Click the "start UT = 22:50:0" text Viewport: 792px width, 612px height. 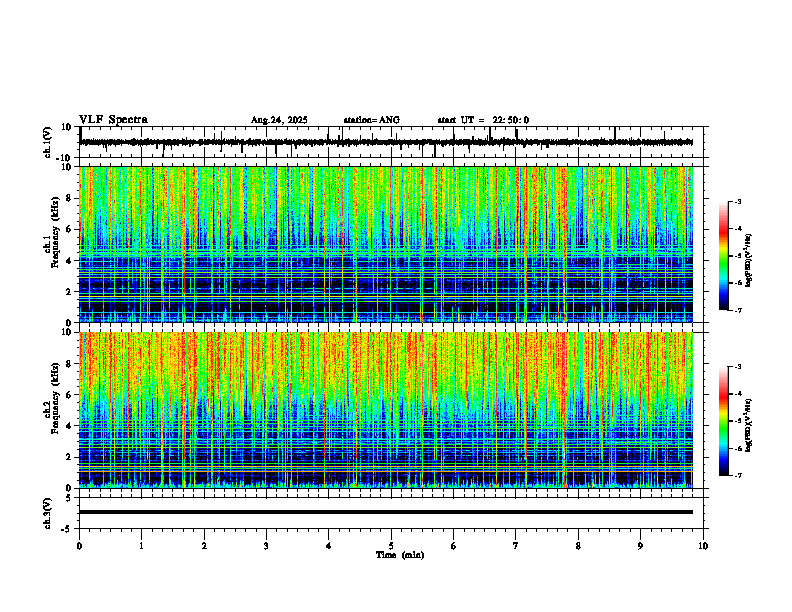tap(483, 120)
